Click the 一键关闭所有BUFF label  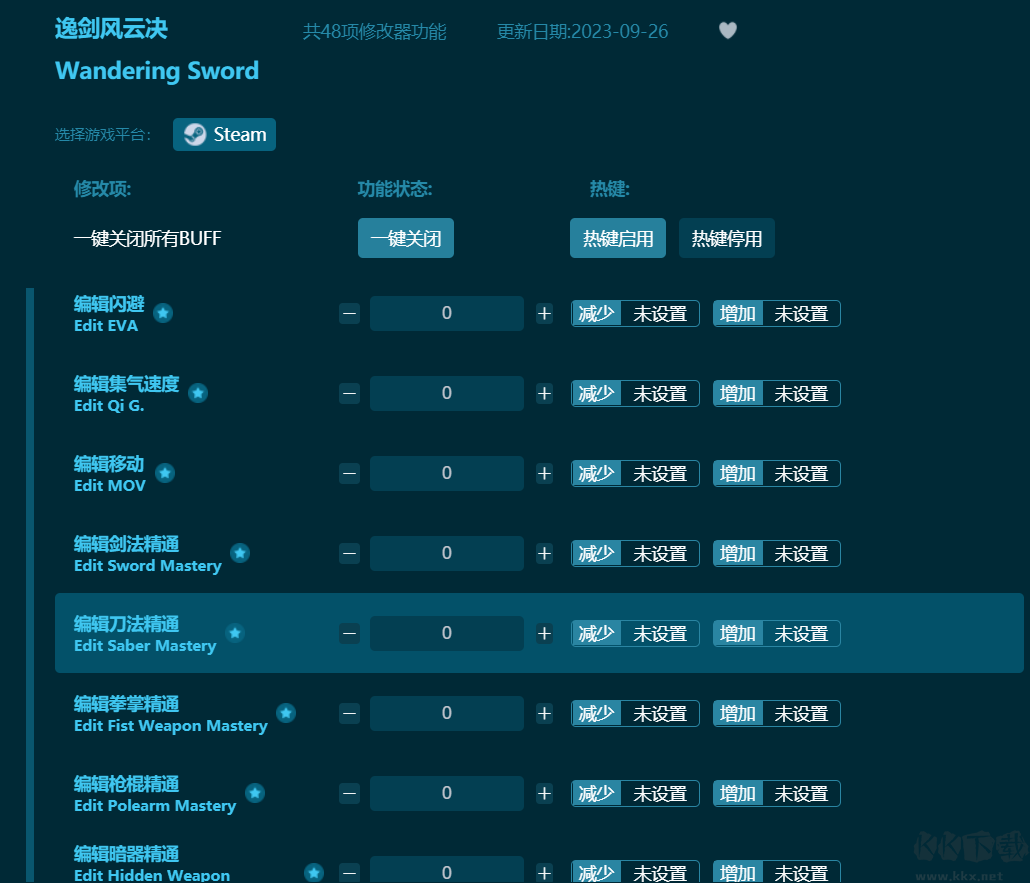pyautogui.click(x=147, y=238)
